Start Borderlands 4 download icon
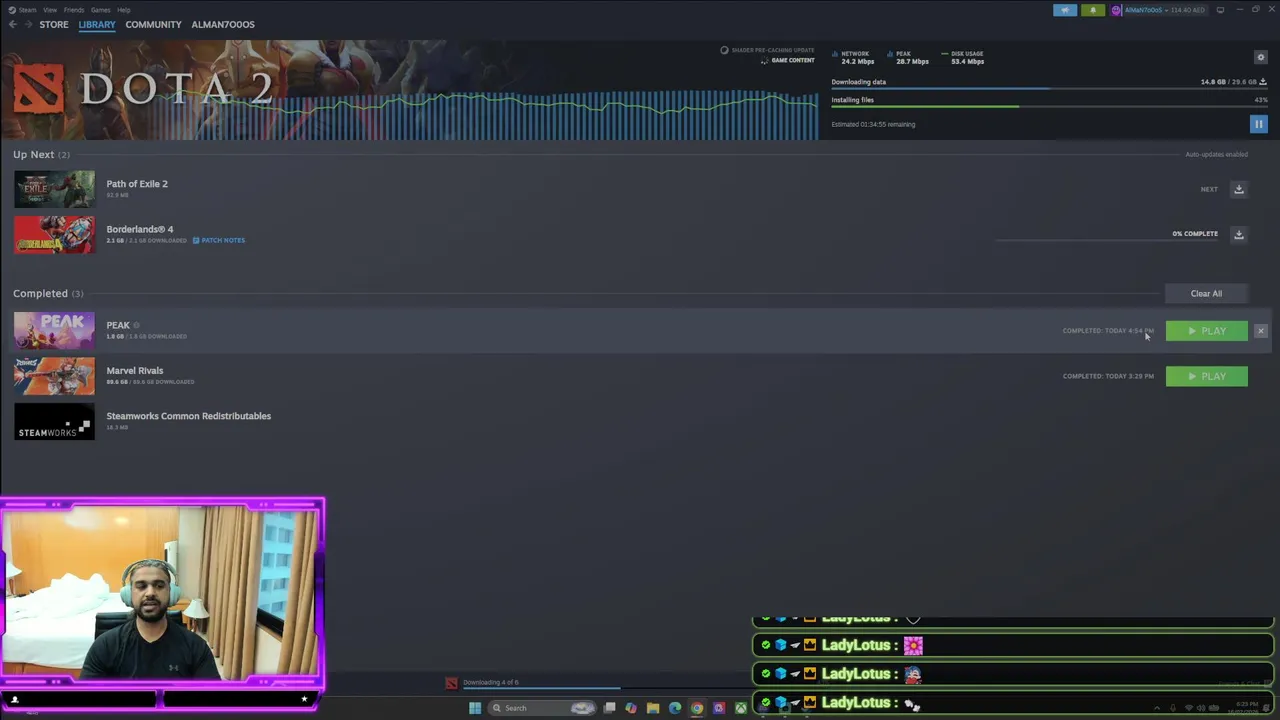 coord(1238,234)
